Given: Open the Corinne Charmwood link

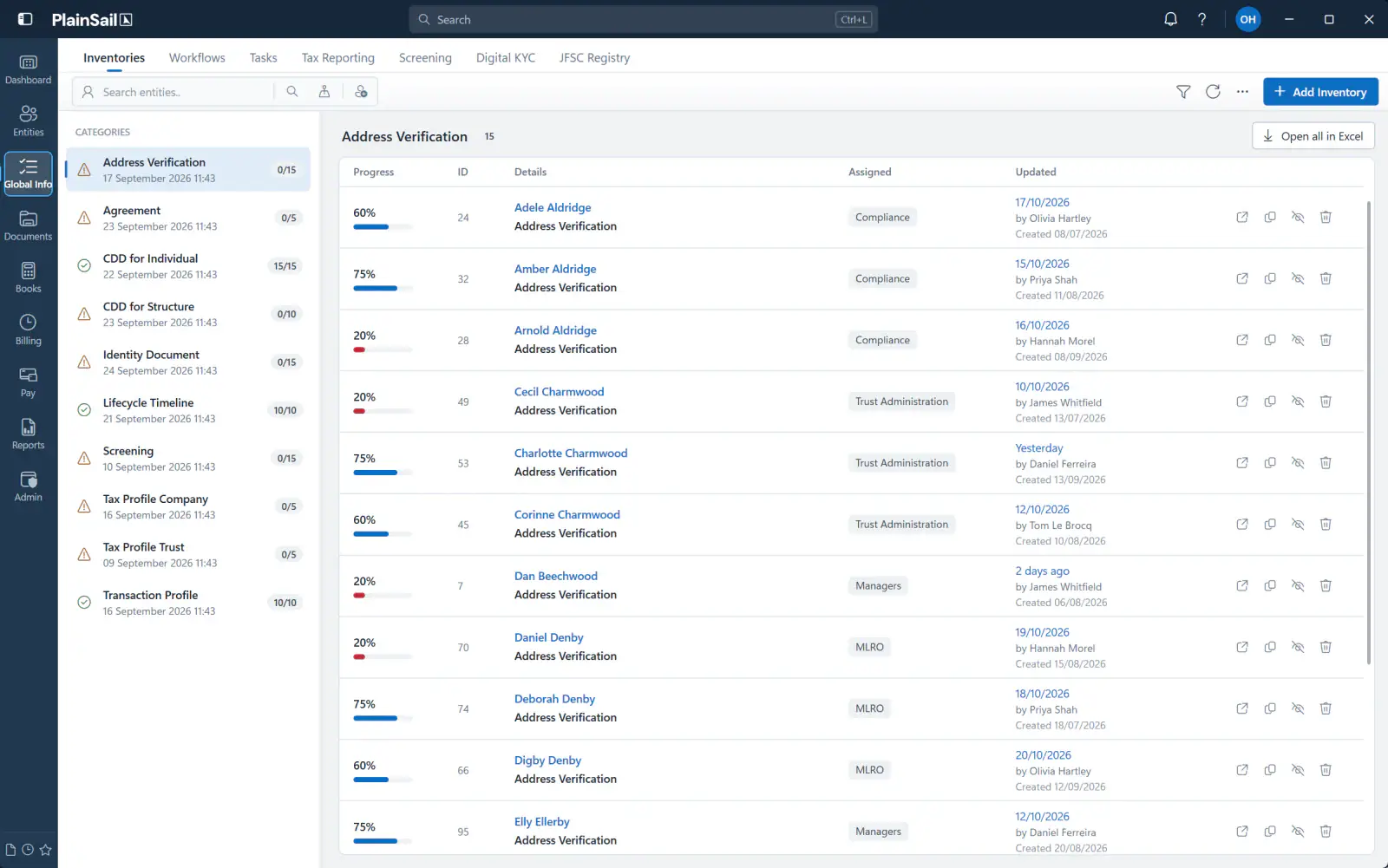Looking at the screenshot, I should pyautogui.click(x=567, y=515).
